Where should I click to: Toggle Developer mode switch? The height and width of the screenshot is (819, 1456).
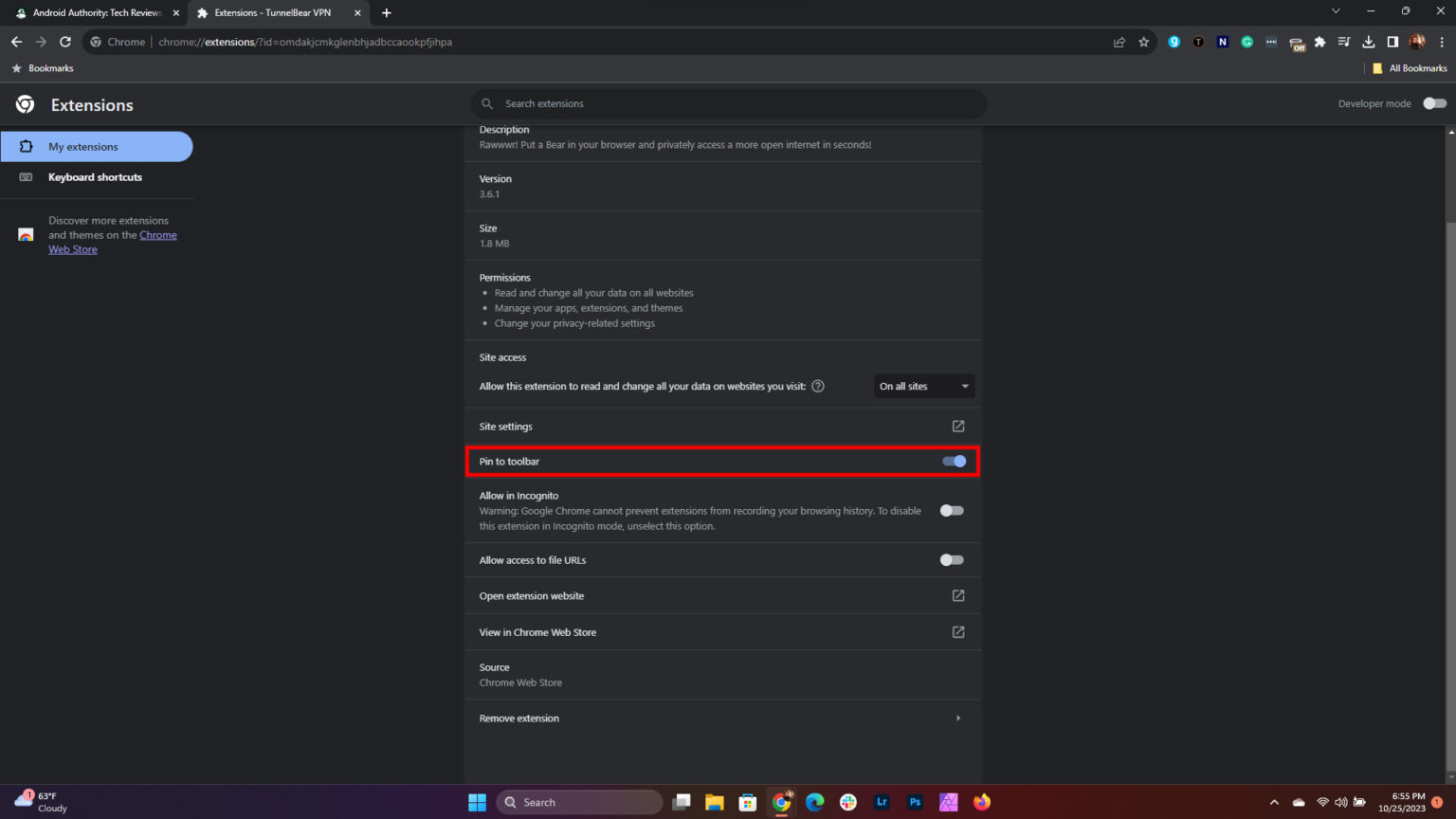pos(1434,103)
